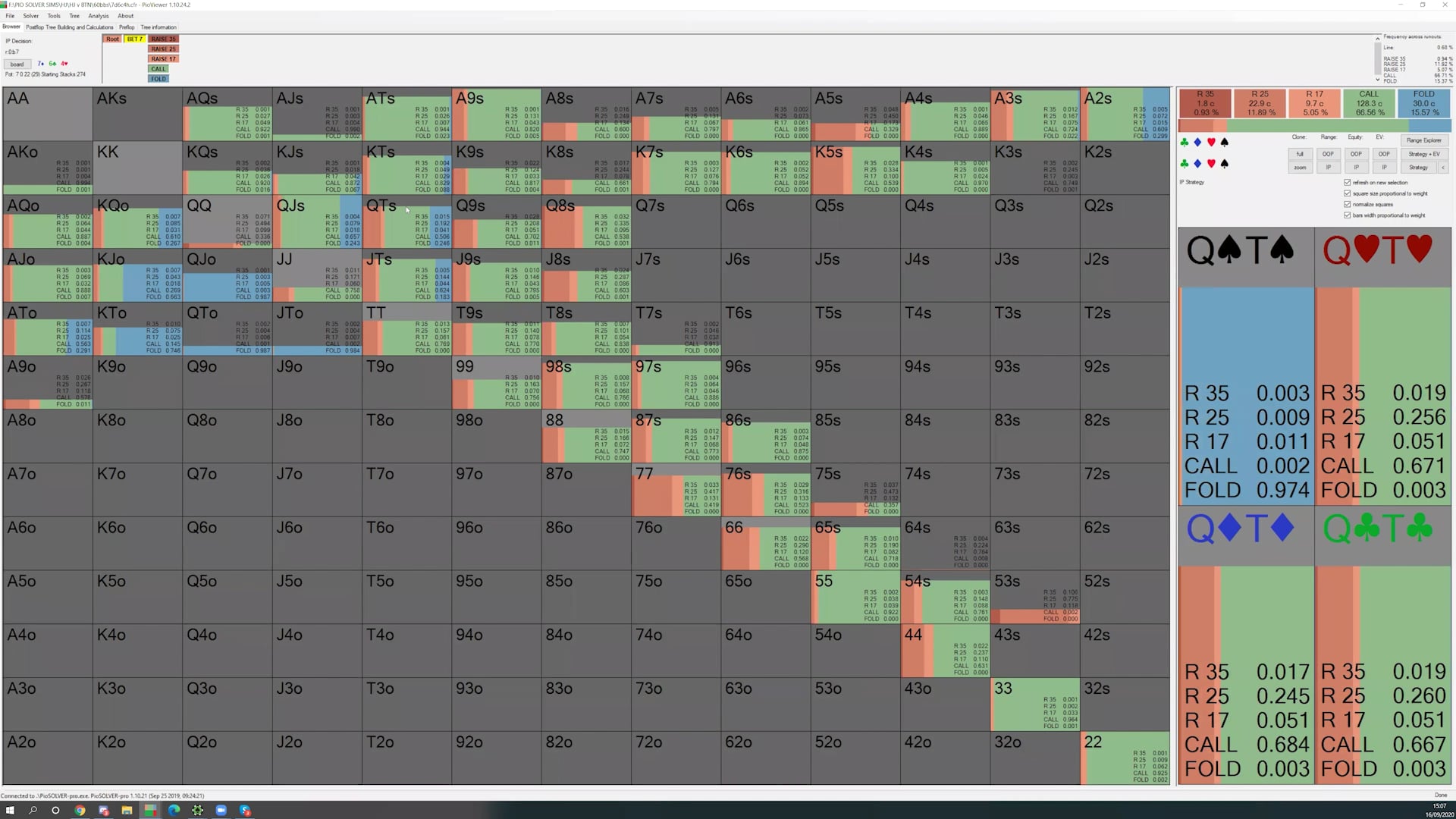Open Google Chrome from the taskbar
This screenshot has width=1456, height=819.
coord(80,811)
